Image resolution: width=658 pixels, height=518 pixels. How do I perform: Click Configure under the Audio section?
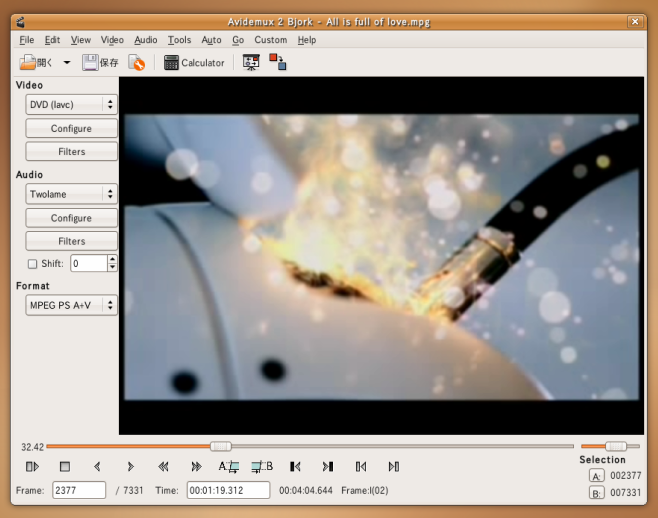71,218
